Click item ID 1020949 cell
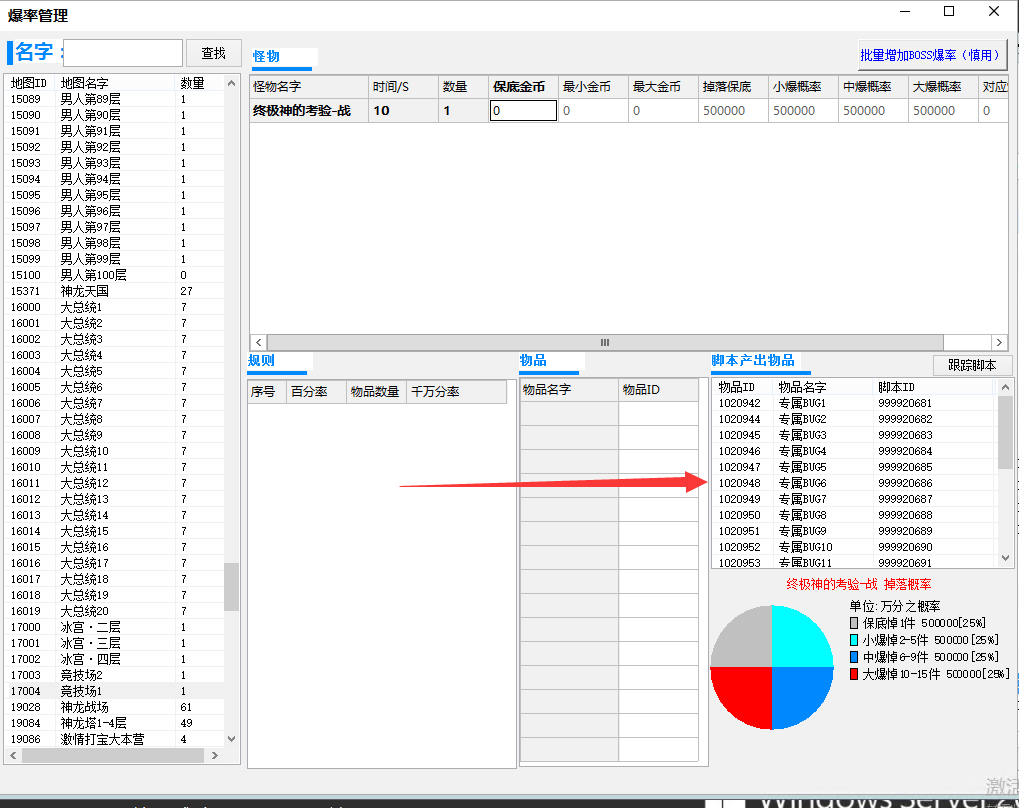The image size is (1019, 808). (740, 499)
